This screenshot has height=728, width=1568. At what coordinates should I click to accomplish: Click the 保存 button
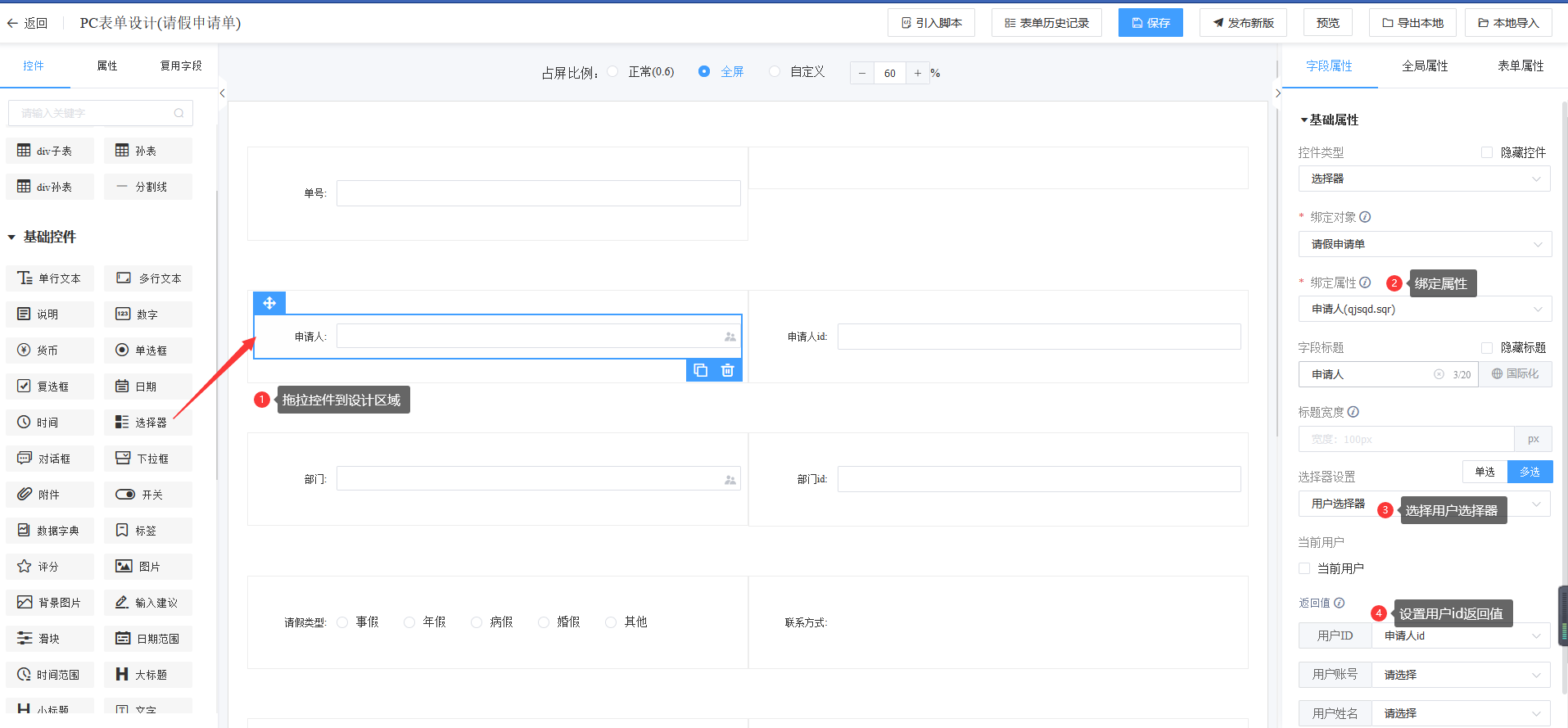click(1150, 23)
